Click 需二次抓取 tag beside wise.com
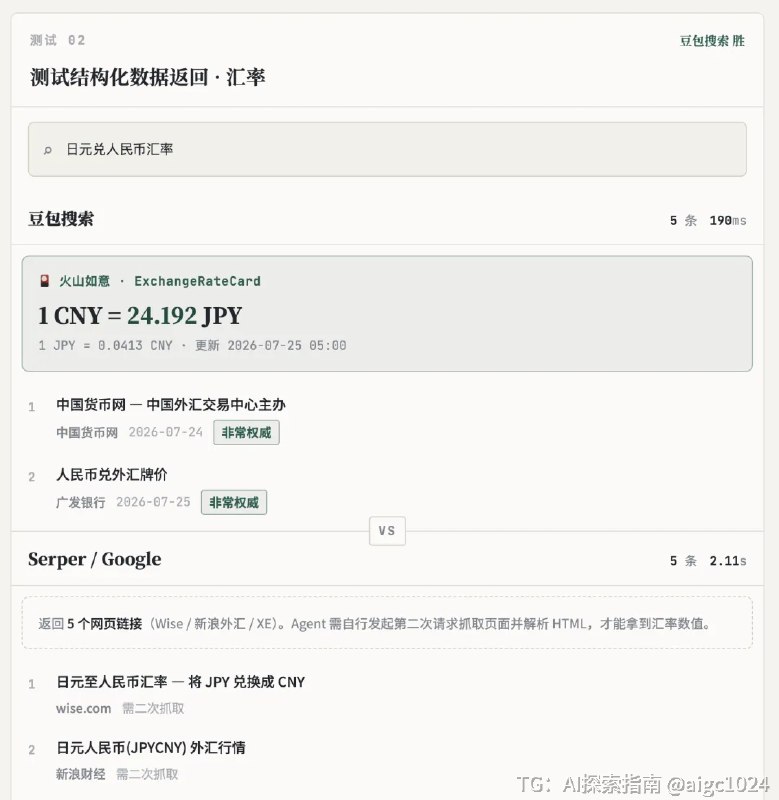 pyautogui.click(x=153, y=709)
